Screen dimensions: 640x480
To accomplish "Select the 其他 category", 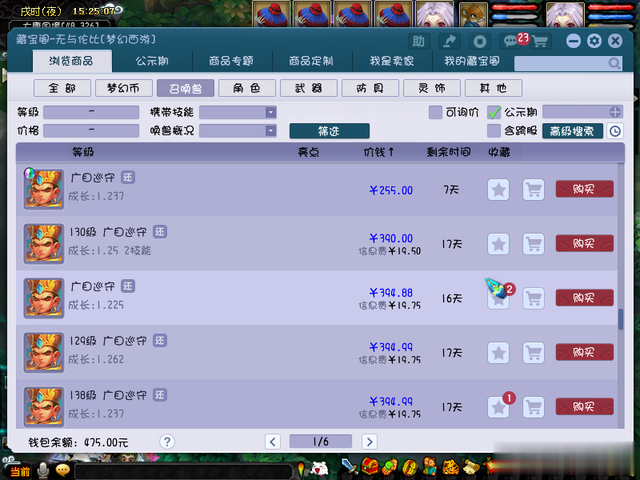I will point(493,88).
